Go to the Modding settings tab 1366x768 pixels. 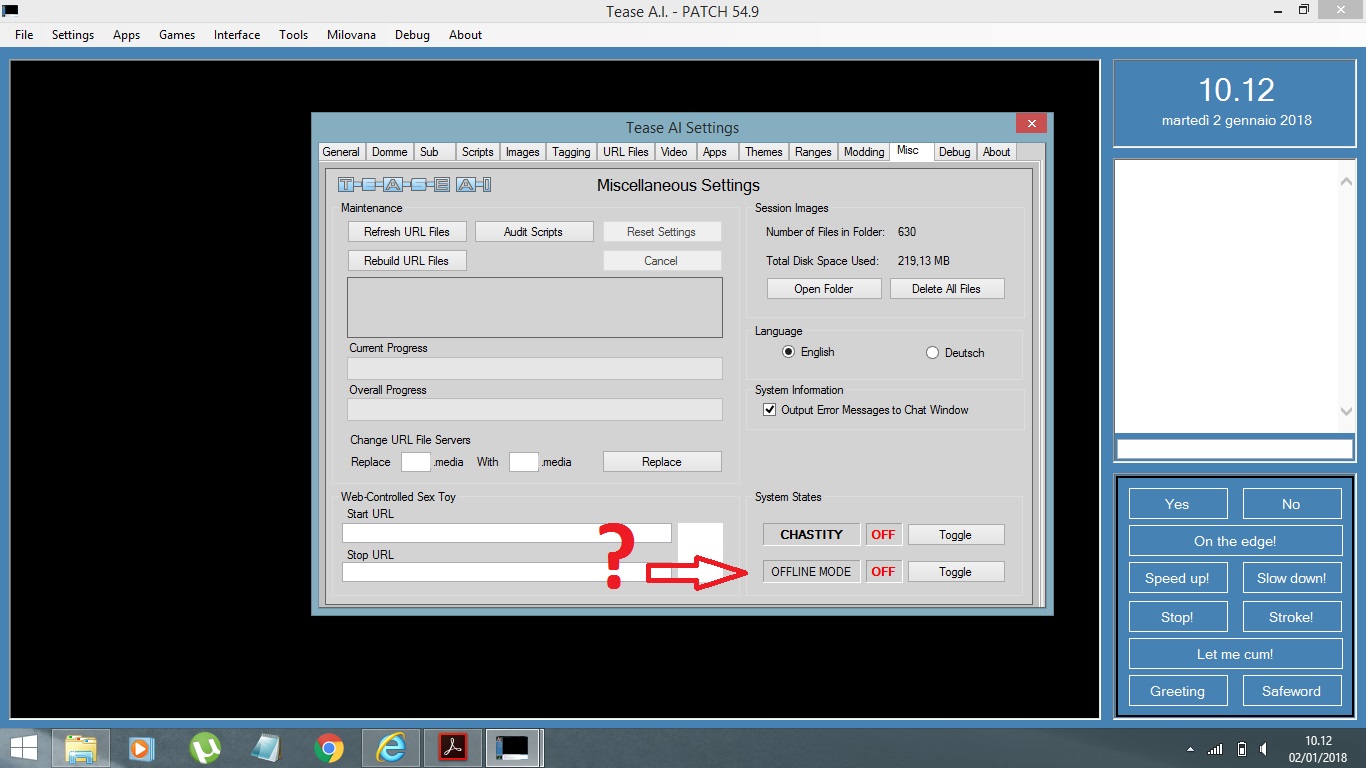click(x=864, y=152)
